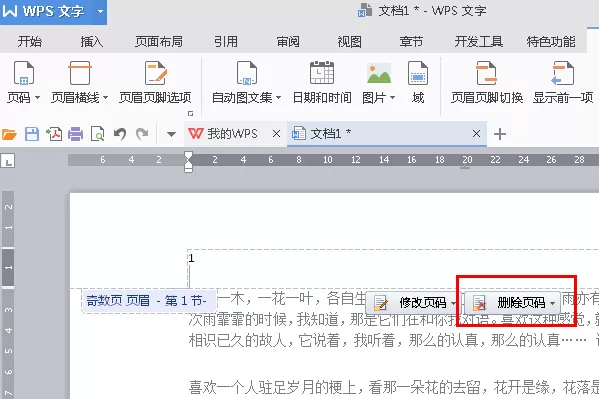Expand the 修改页码 dropdown arrow

coord(453,303)
